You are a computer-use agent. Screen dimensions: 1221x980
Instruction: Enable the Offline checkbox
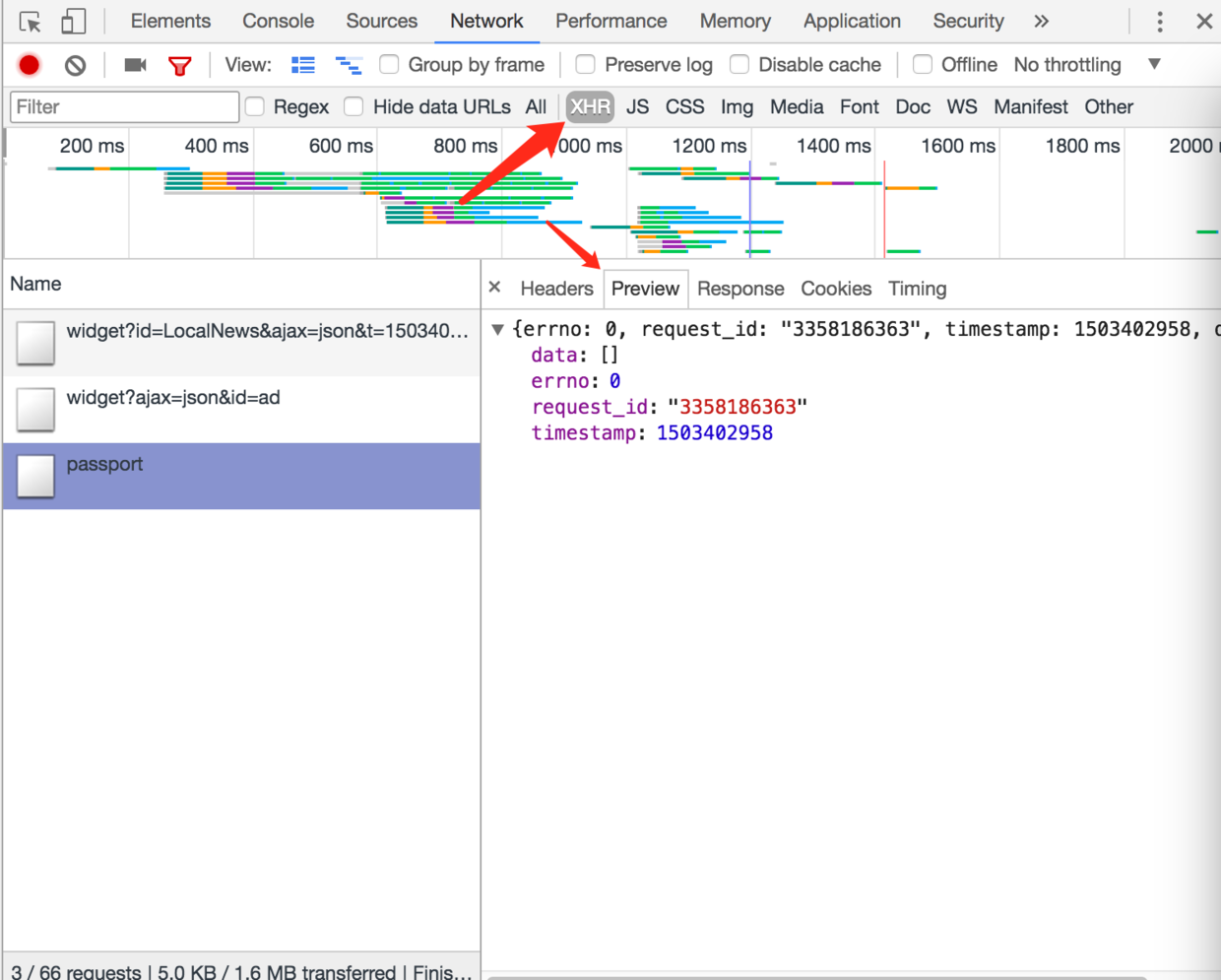[x=923, y=64]
